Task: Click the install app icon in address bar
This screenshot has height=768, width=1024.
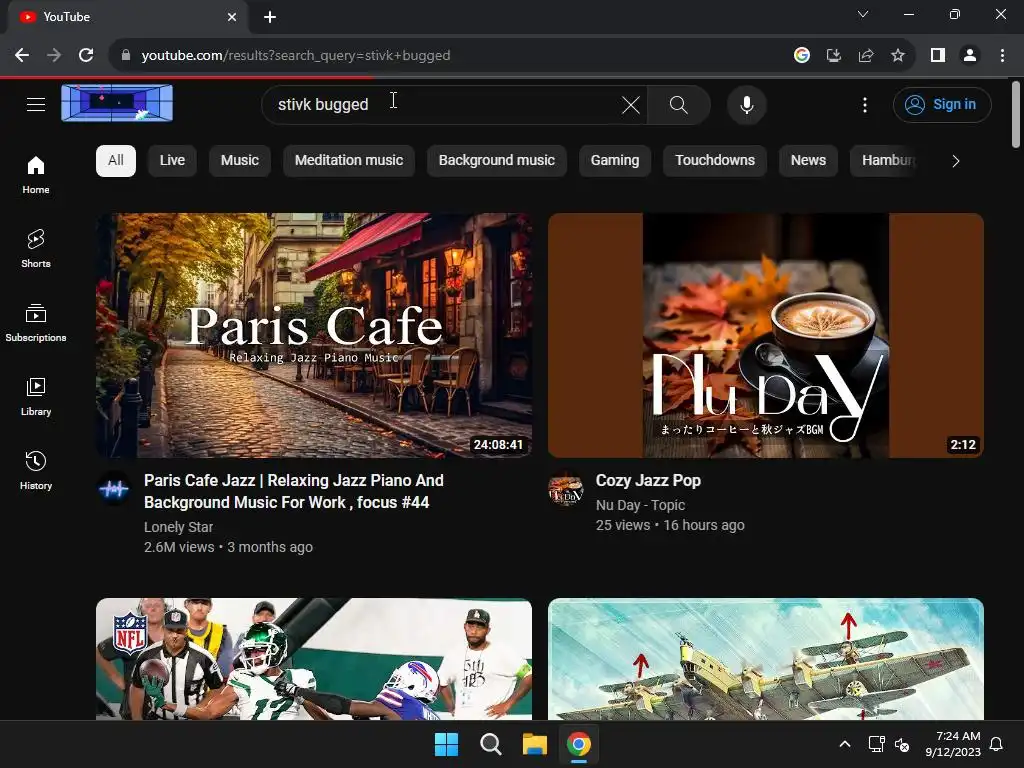Action: pyautogui.click(x=834, y=55)
